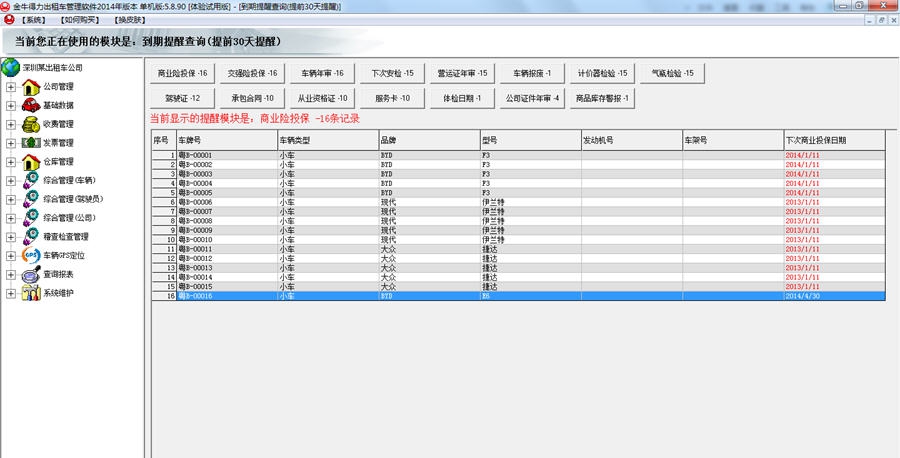Expand the 综合管理(车辆) tree node
This screenshot has width=900, height=458.
click(x=11, y=181)
